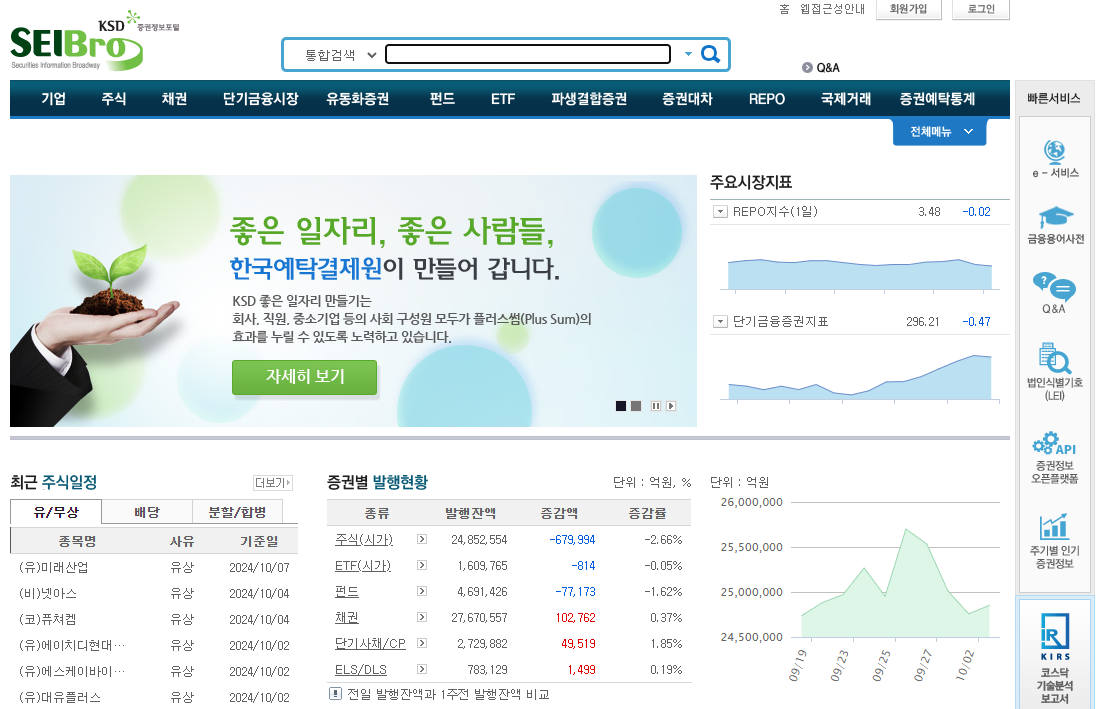This screenshot has height=709, width=1104.
Task: Open the 단기금융증권지표 indicator dropdown
Action: point(720,322)
